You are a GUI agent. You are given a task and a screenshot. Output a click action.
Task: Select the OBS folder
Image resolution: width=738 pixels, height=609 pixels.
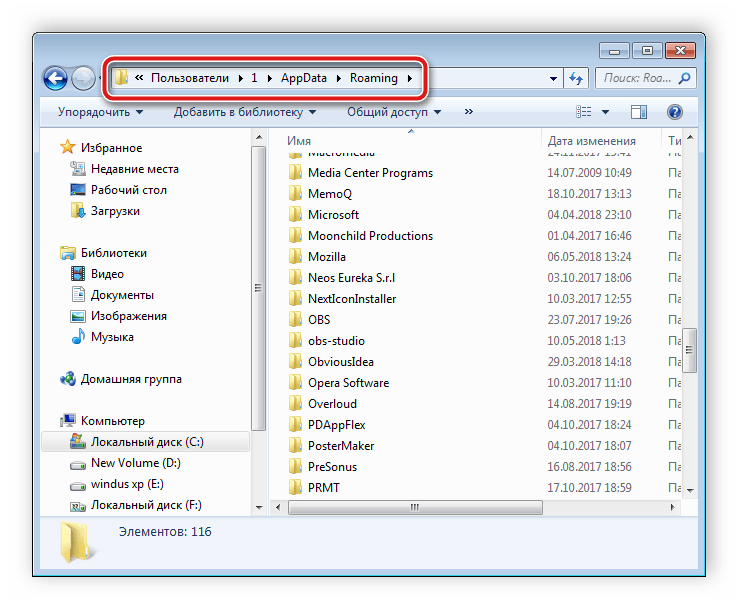tap(319, 320)
